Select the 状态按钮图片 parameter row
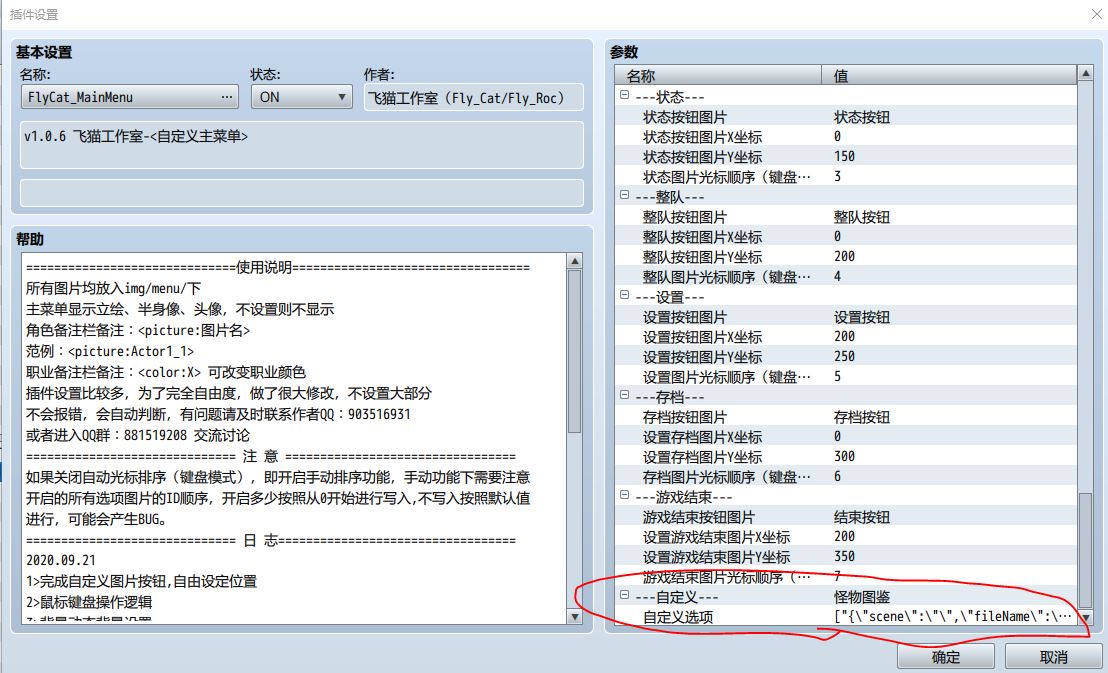This screenshot has height=673, width=1108. point(846,117)
